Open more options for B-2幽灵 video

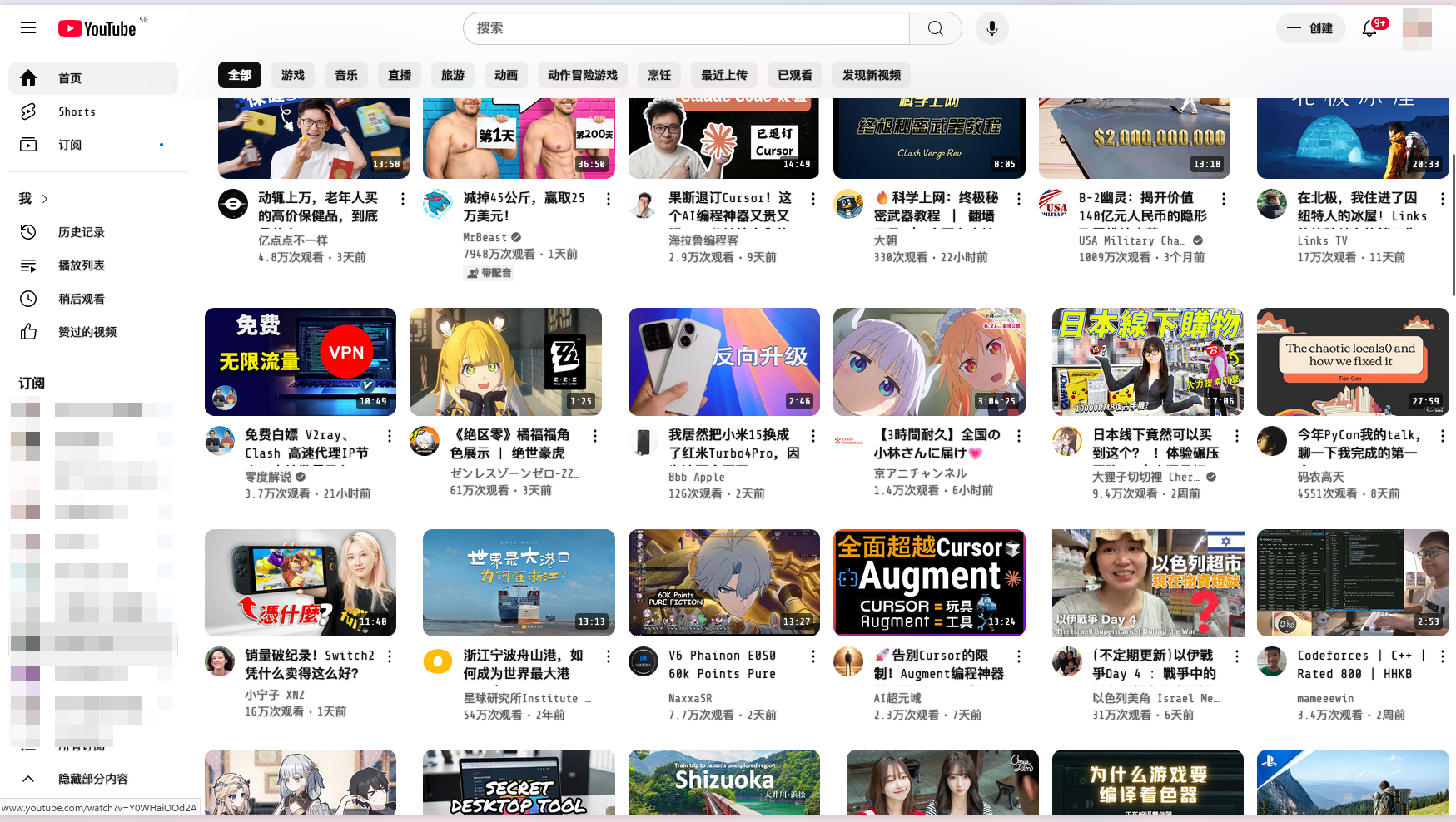click(1224, 199)
